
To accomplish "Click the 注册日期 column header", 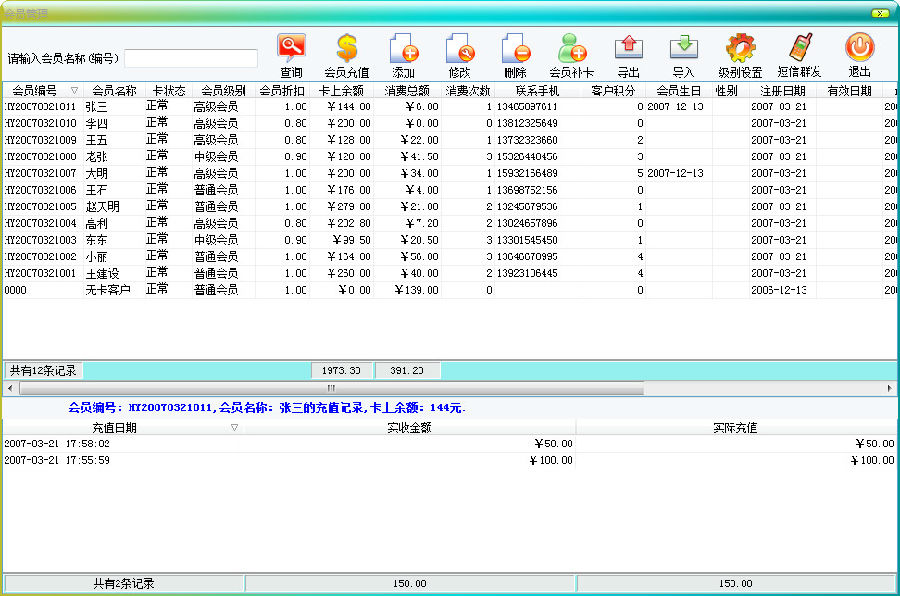I will tap(783, 90).
